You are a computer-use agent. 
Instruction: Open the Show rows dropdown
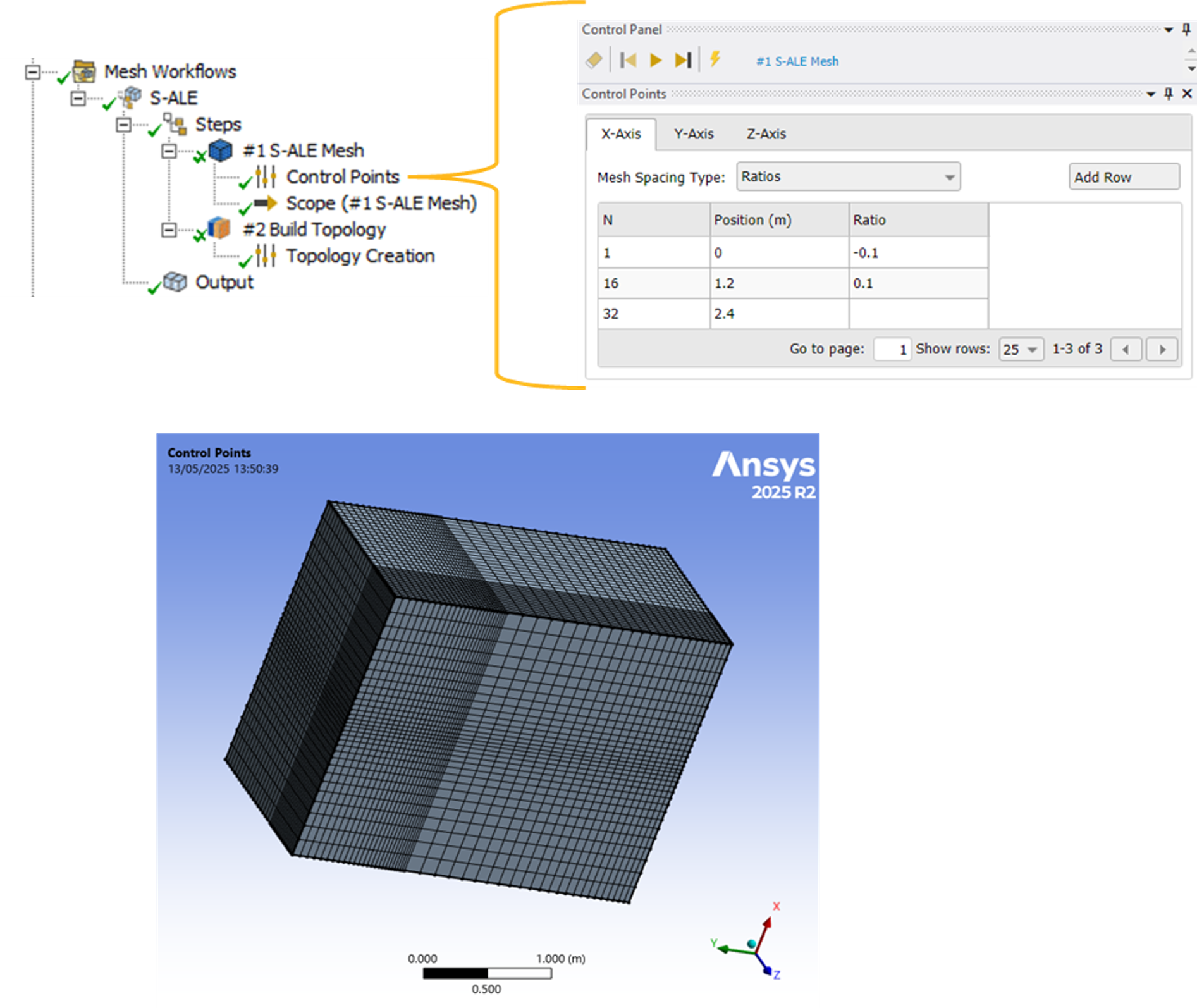[x=1021, y=349]
